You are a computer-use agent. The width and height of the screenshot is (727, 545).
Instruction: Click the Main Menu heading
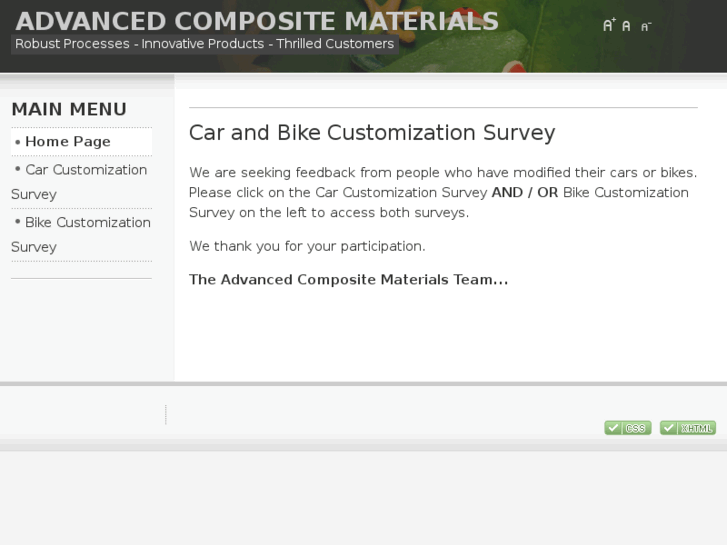[x=69, y=109]
